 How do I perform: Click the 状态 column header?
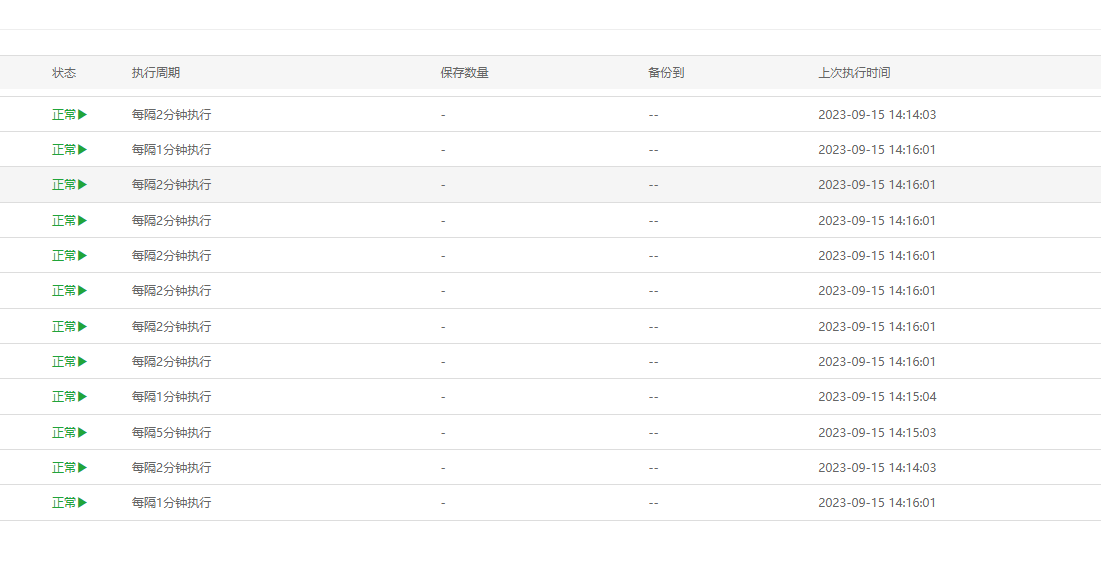point(64,73)
